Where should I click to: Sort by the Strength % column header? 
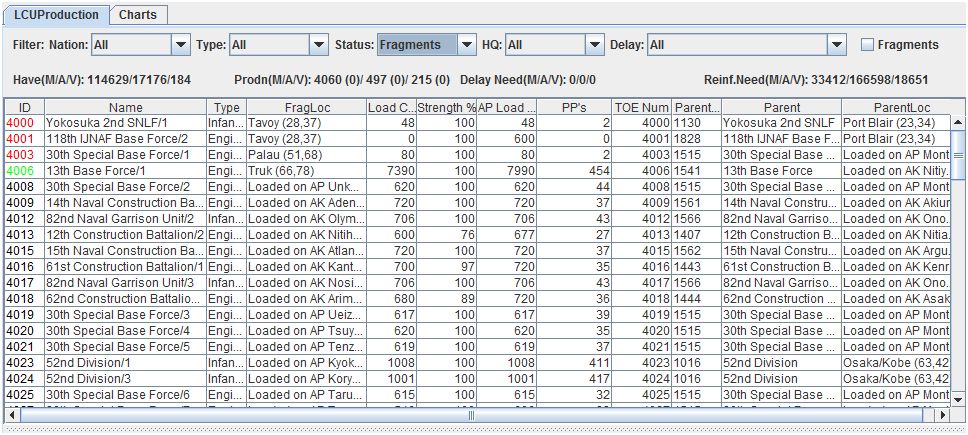(446, 107)
